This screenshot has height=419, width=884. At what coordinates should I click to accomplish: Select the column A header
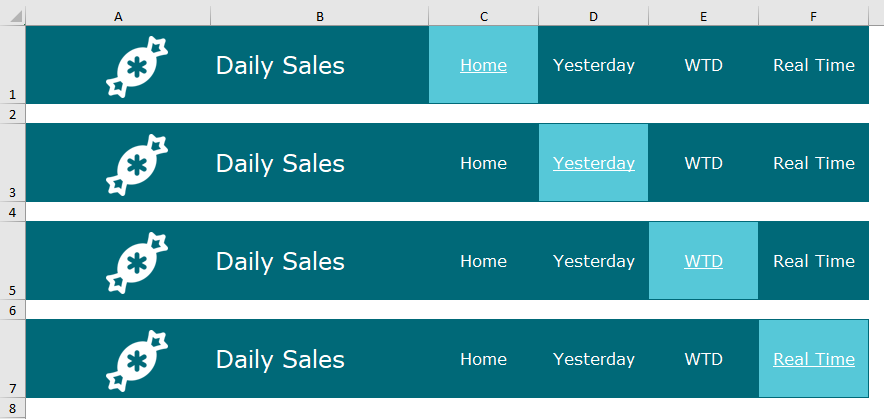118,17
